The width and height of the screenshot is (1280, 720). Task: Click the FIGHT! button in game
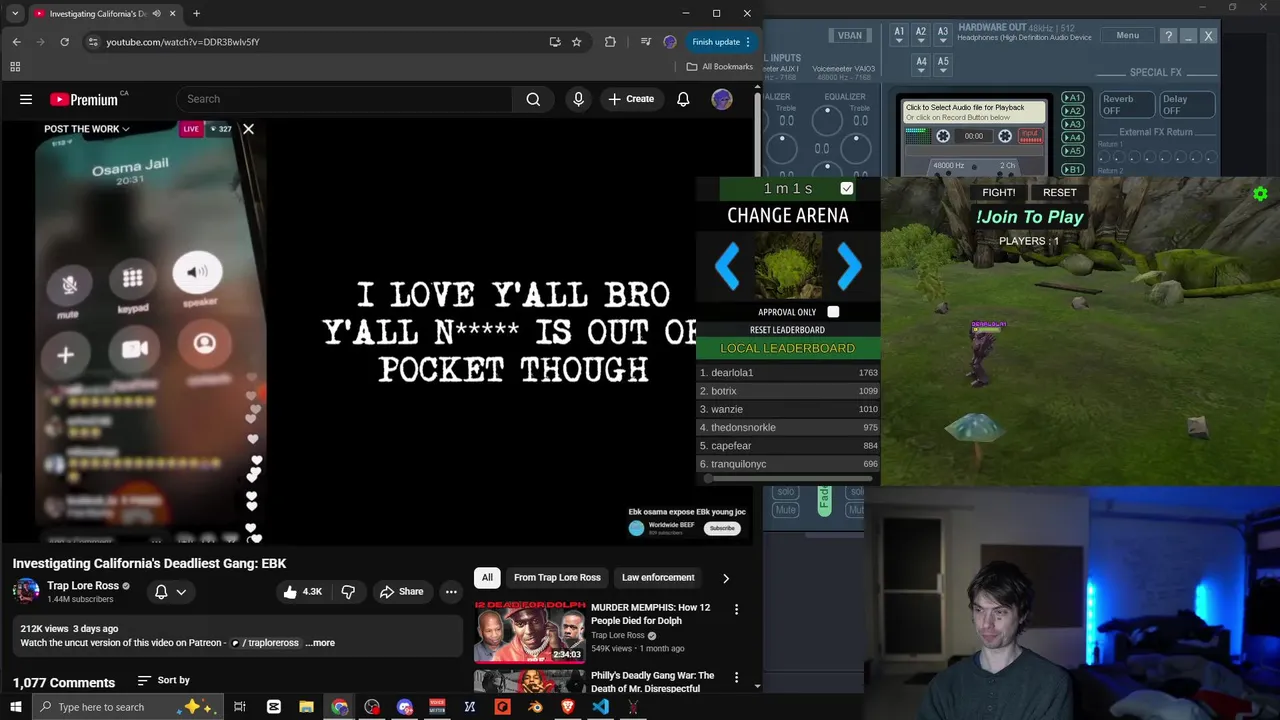point(998,192)
